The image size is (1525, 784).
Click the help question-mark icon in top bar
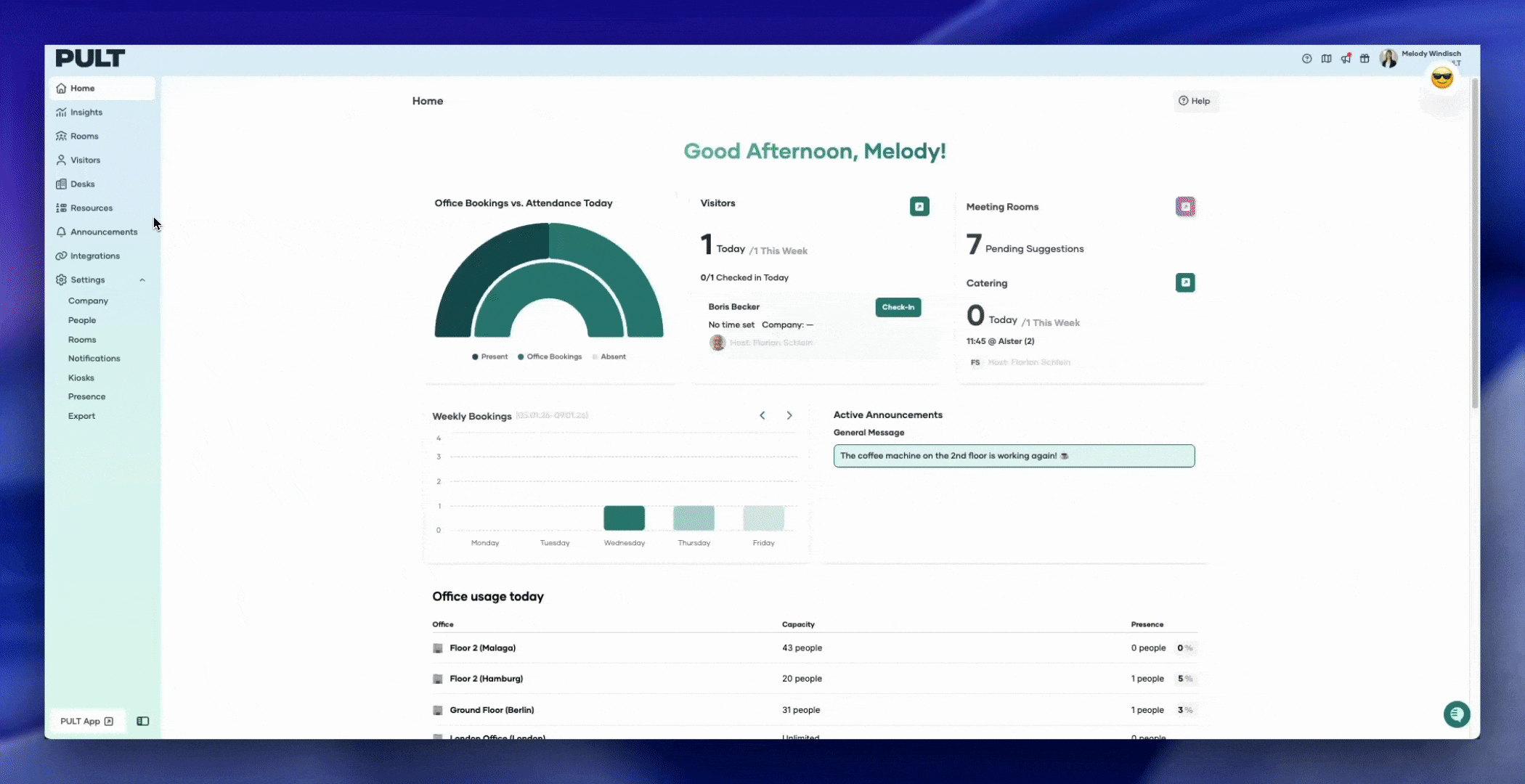pos(1306,59)
